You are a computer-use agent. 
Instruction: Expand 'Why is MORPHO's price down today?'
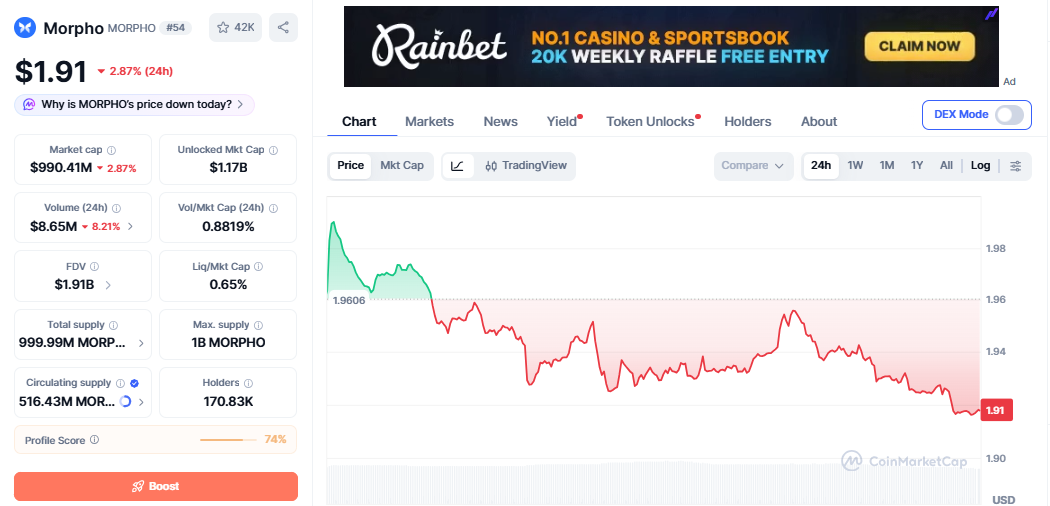(135, 104)
